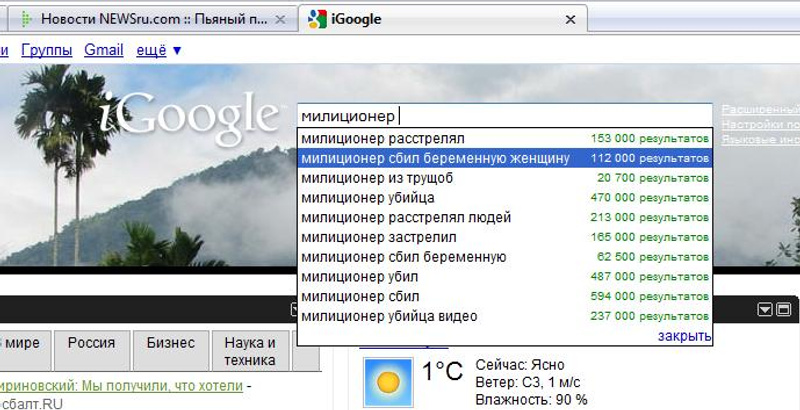This screenshot has height=410, width=800.
Task: Click the Сейчас: Ясно weather text
Action: (x=520, y=365)
